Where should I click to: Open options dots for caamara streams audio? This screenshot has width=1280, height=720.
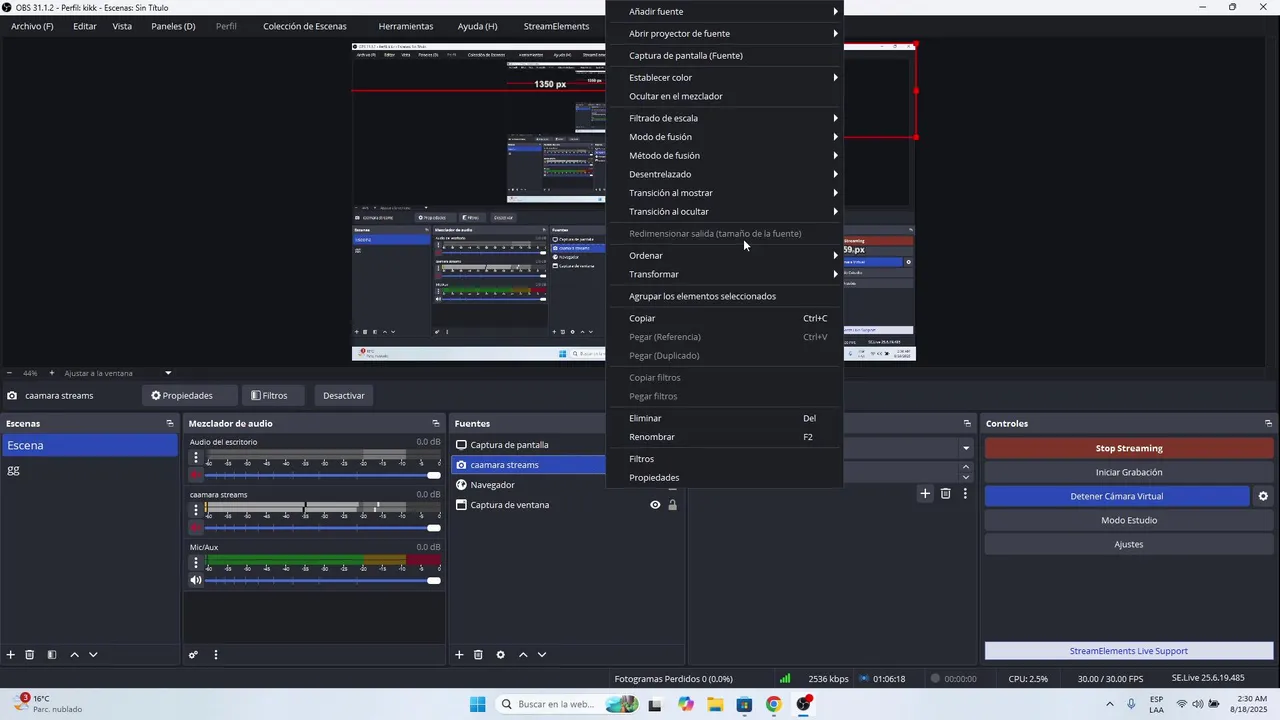point(196,510)
